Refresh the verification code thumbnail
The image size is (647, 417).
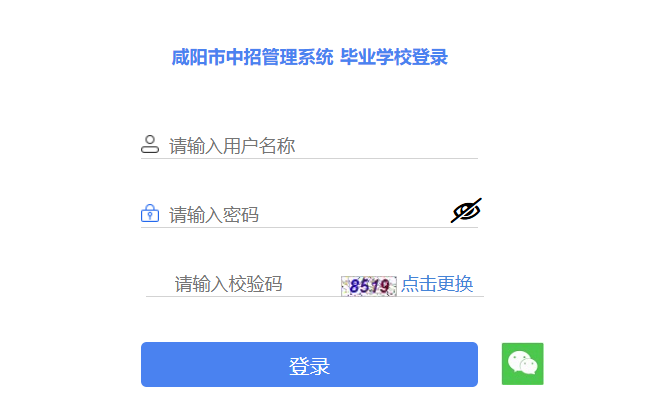coord(369,286)
